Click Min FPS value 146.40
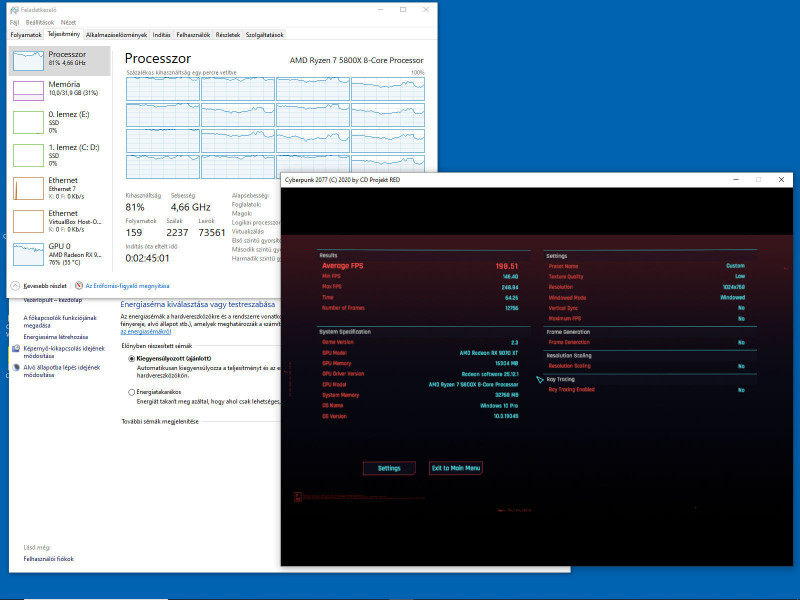The image size is (800, 600). 510,277
